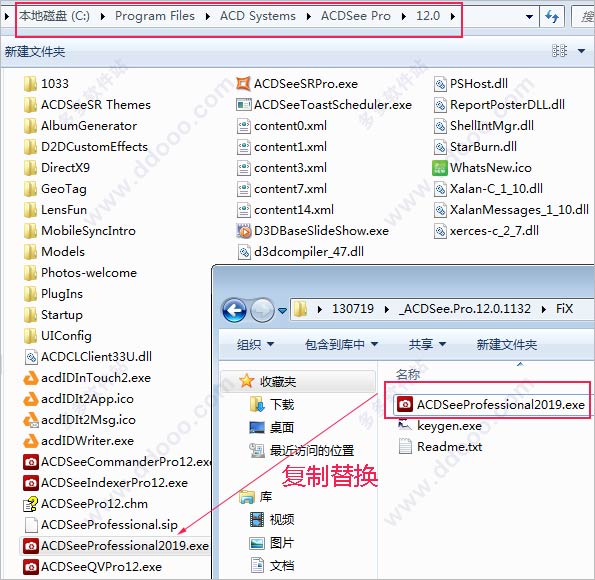The width and height of the screenshot is (595, 580).
Task: Click the ACDSeeQVPro12.exe camera icon
Action: click(x=31, y=567)
